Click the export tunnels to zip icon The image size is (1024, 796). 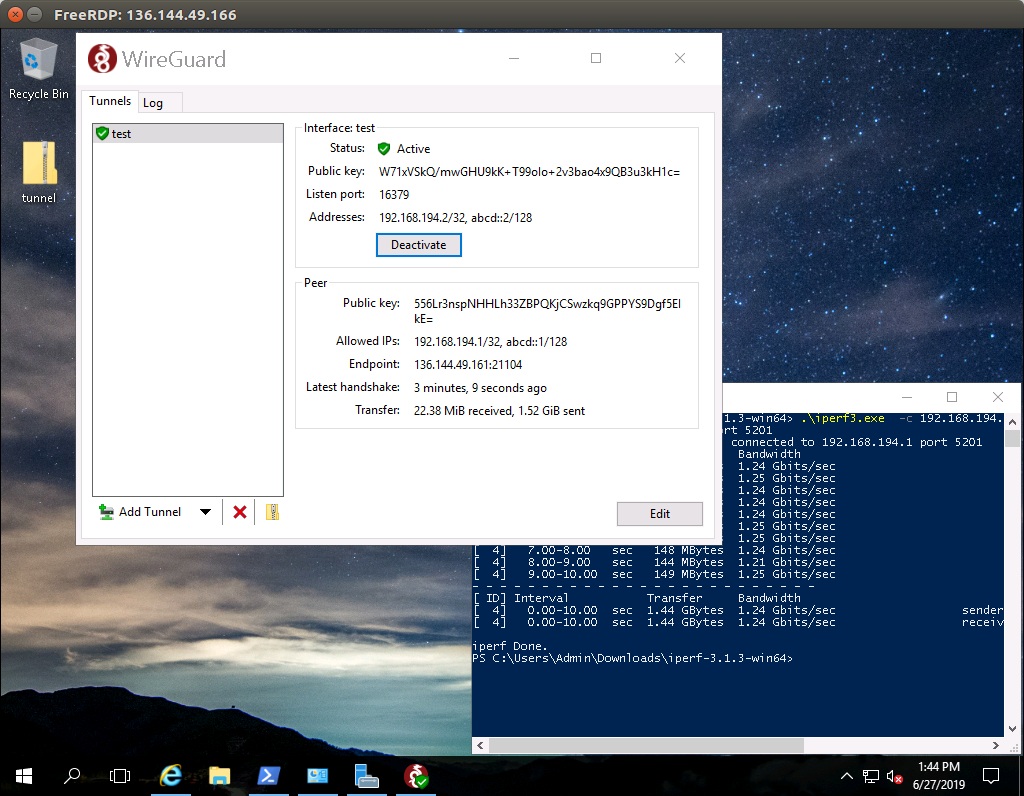point(272,512)
